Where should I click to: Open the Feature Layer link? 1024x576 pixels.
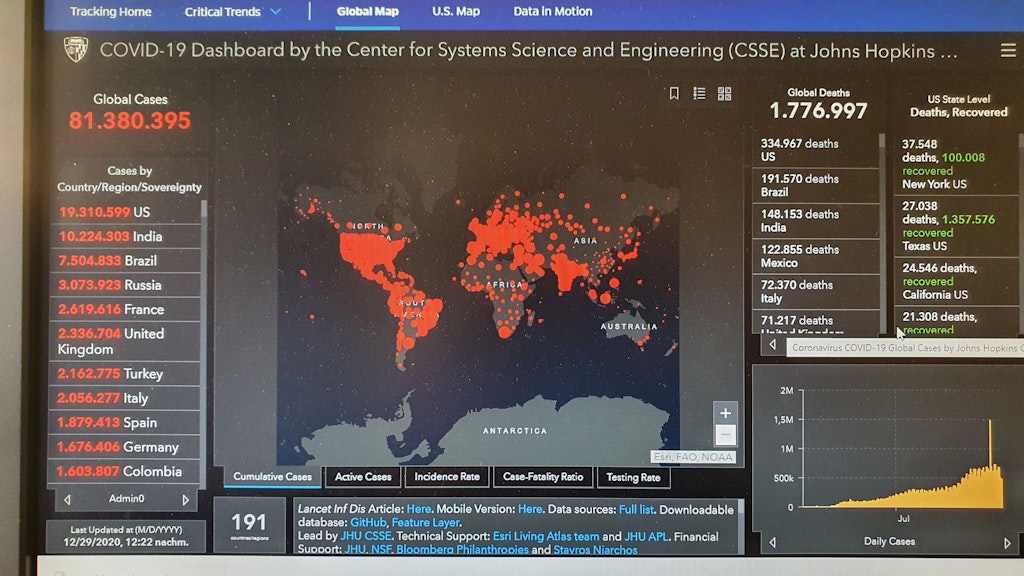tap(426, 522)
